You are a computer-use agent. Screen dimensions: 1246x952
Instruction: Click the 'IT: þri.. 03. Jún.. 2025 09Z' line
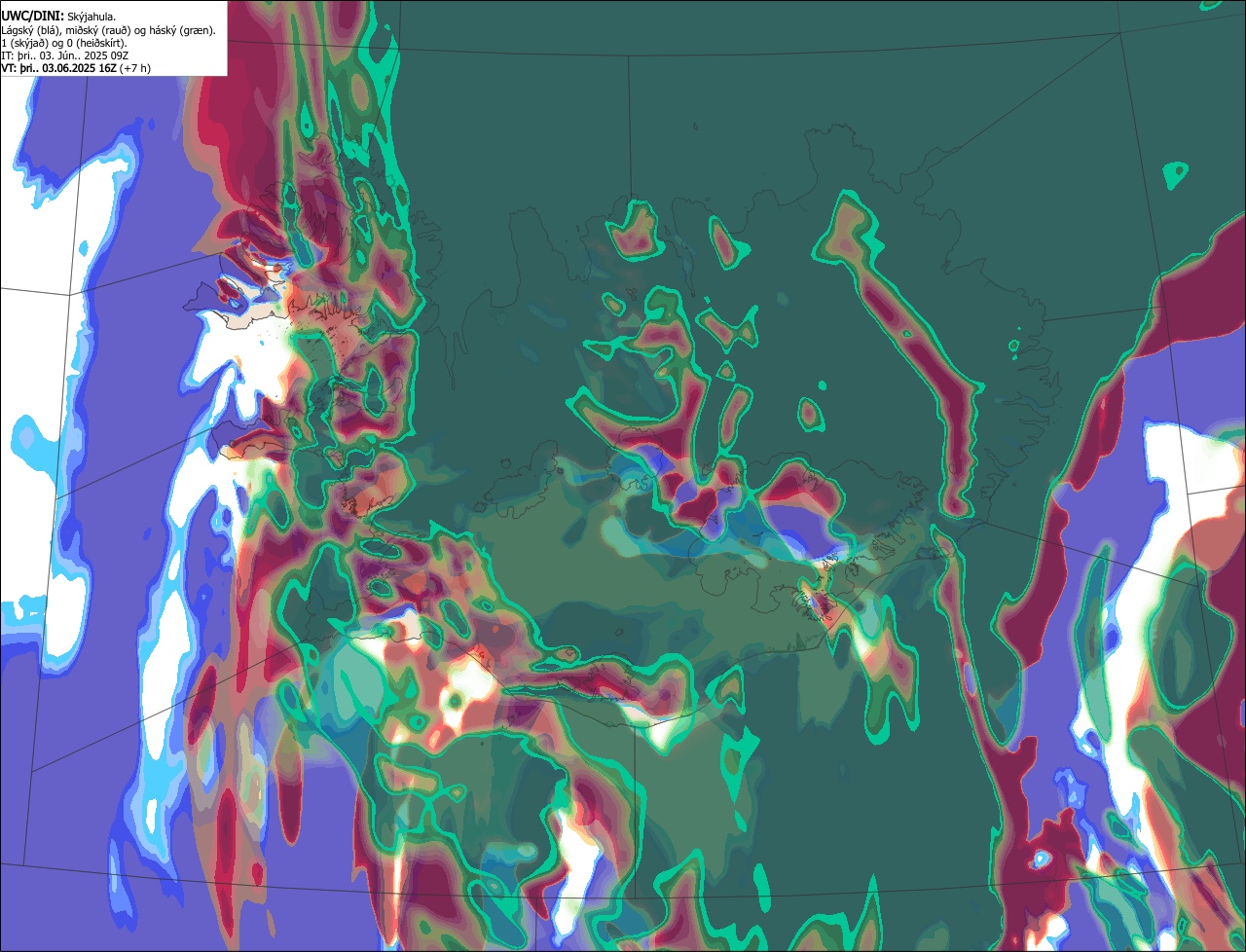(65, 55)
